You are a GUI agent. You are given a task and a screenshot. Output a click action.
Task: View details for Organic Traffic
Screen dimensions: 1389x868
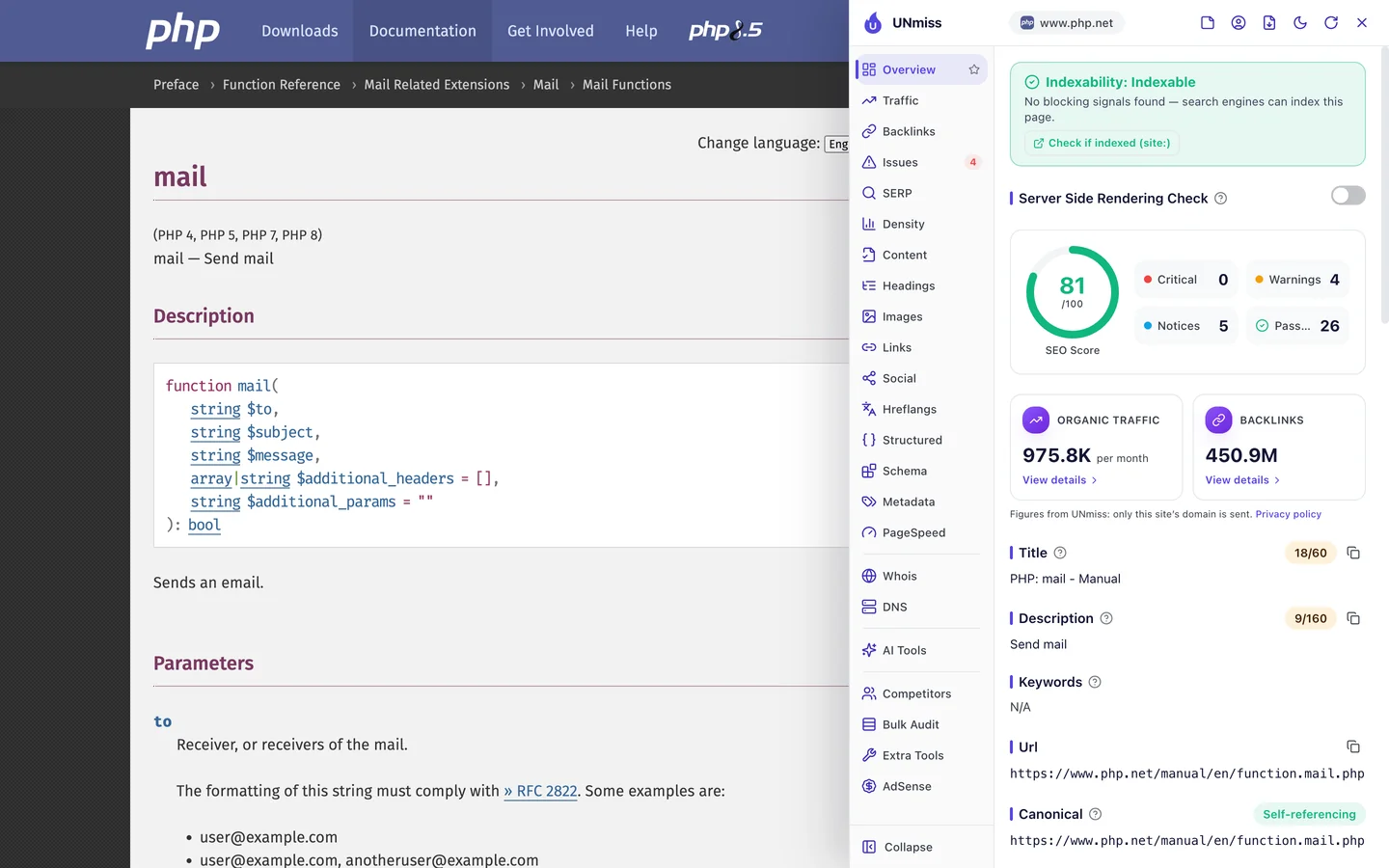[x=1059, y=480]
